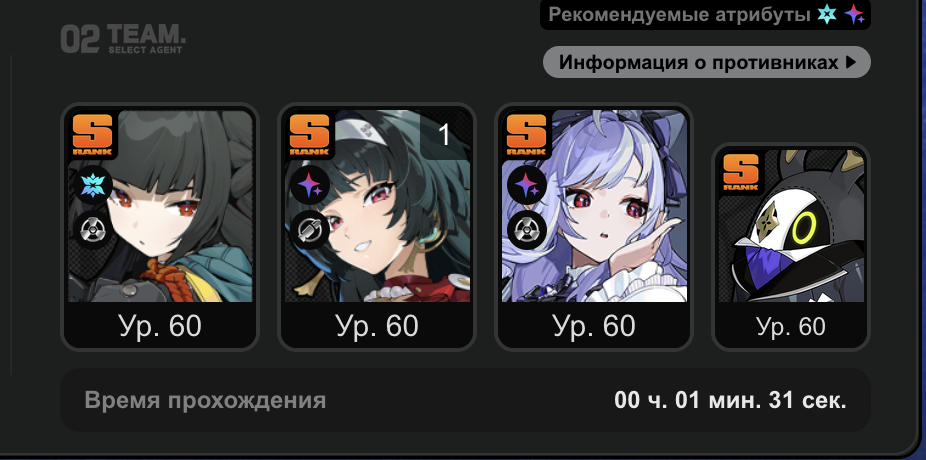Viewport: 926px width, 460px height.
Task: Click specialty icon on headband agent card
Action: click(310, 230)
